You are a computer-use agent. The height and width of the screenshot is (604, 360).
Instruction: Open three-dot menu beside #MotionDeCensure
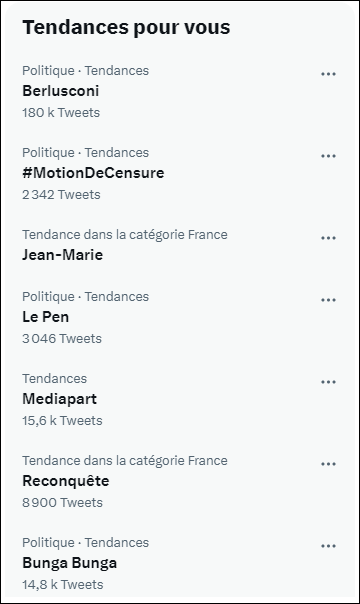[328, 156]
